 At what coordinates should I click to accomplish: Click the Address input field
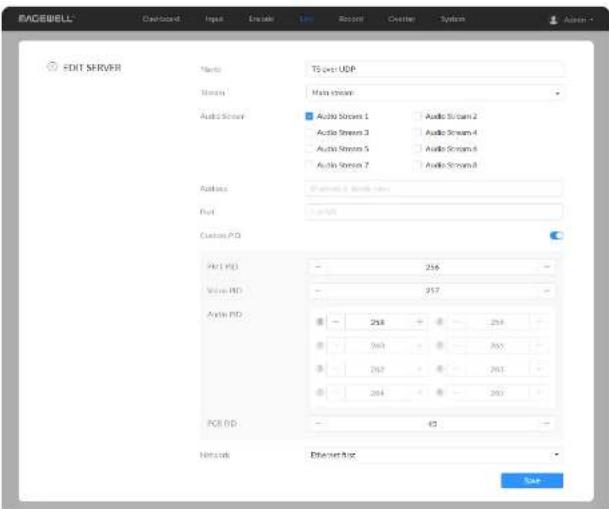click(x=434, y=189)
